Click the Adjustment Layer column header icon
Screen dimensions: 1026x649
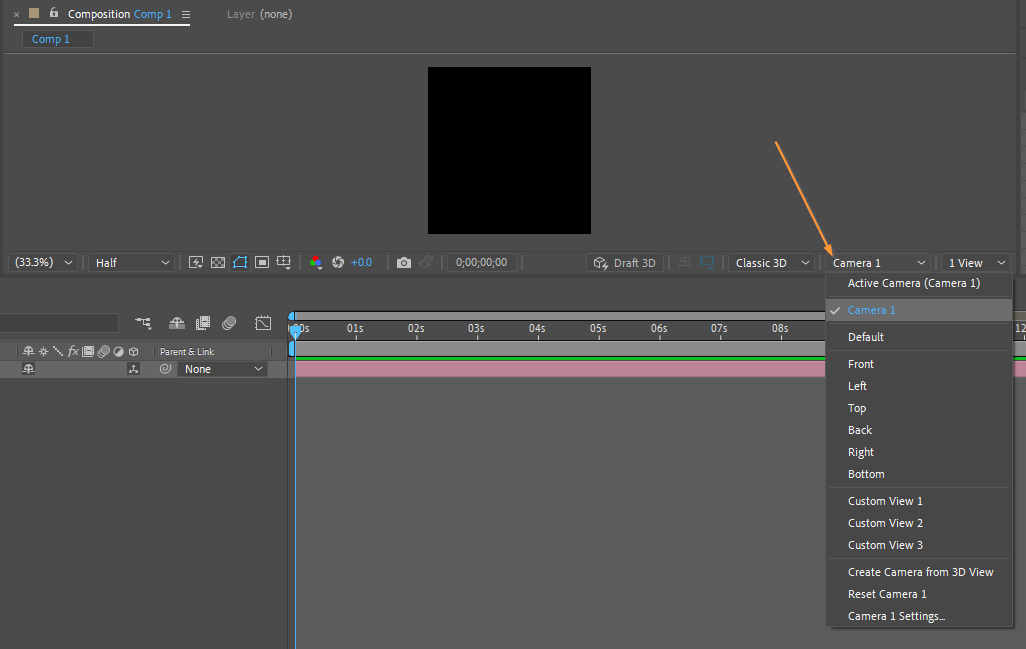pyautogui.click(x=118, y=351)
